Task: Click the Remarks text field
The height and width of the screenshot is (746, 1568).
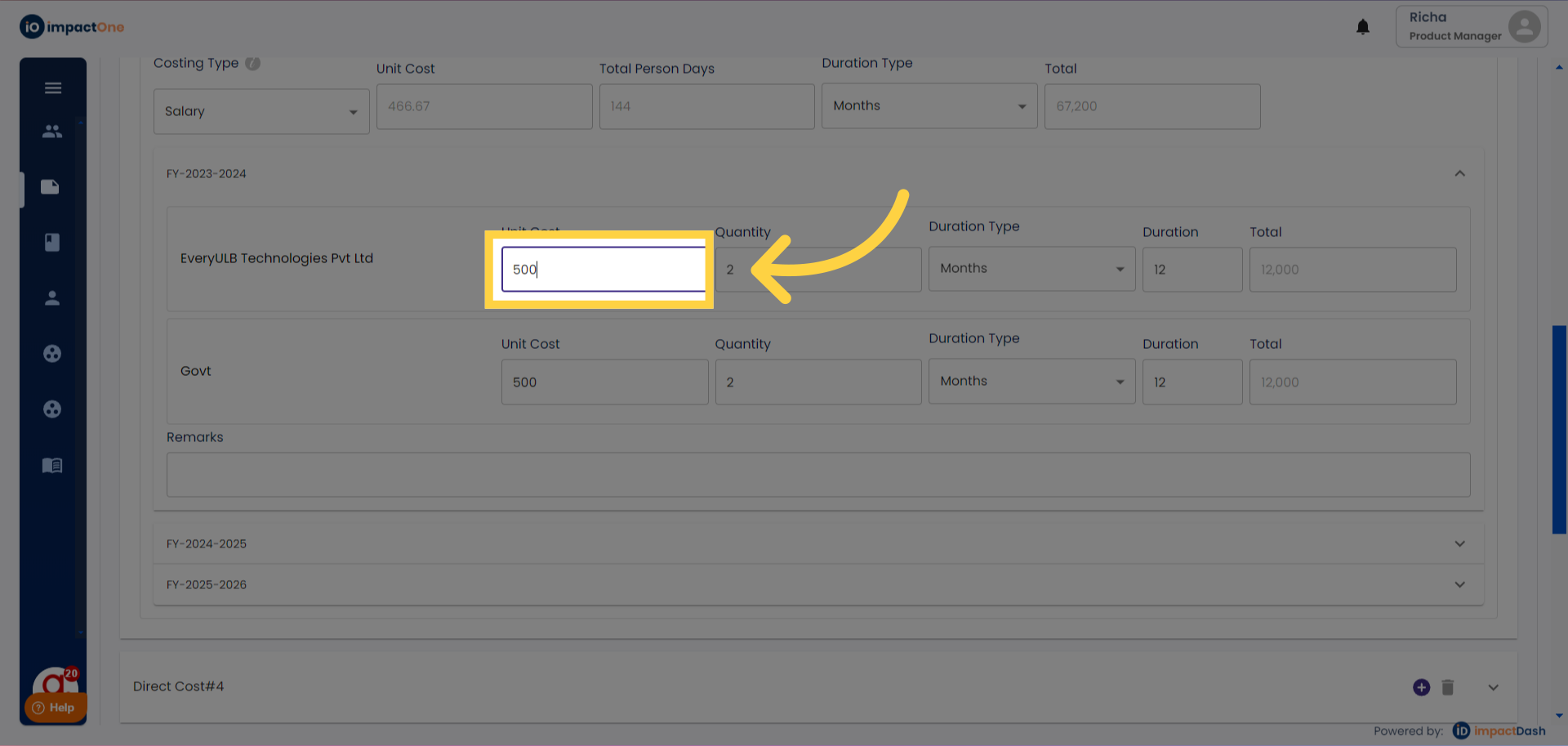Action: point(817,475)
